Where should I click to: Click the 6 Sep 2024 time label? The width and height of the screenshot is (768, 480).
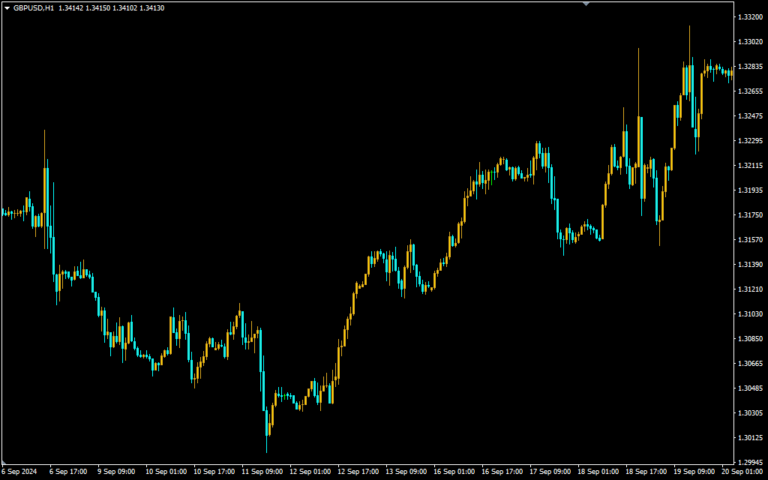pos(18,471)
